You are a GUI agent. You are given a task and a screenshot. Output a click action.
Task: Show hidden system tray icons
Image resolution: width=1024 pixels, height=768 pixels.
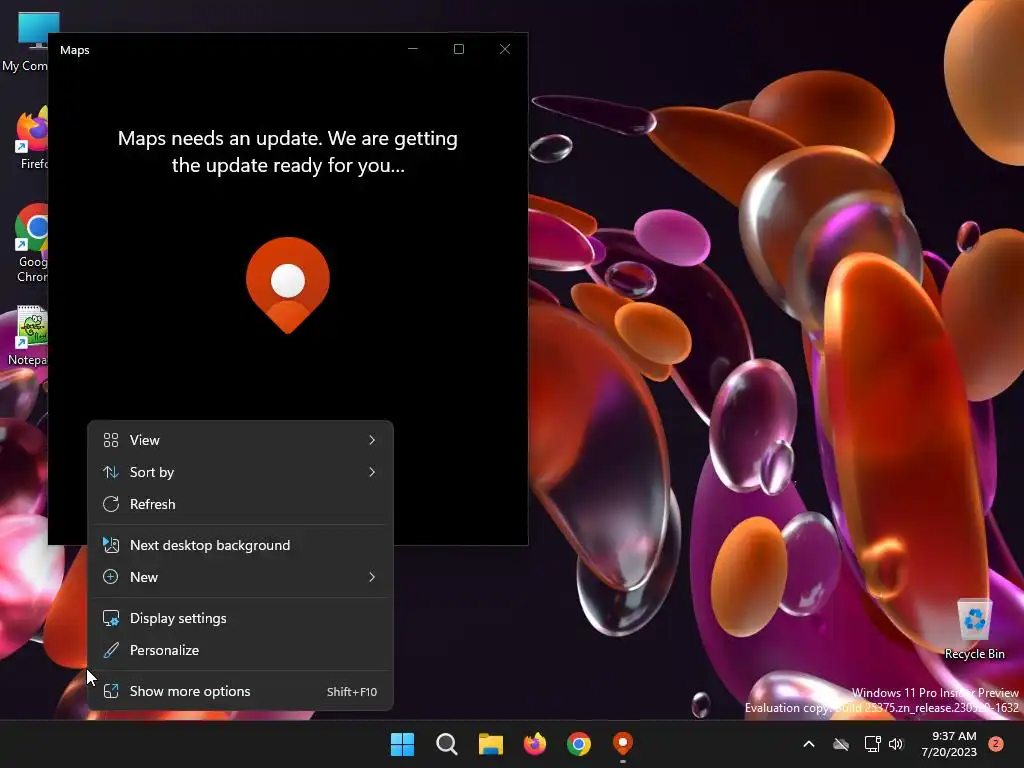(x=808, y=744)
